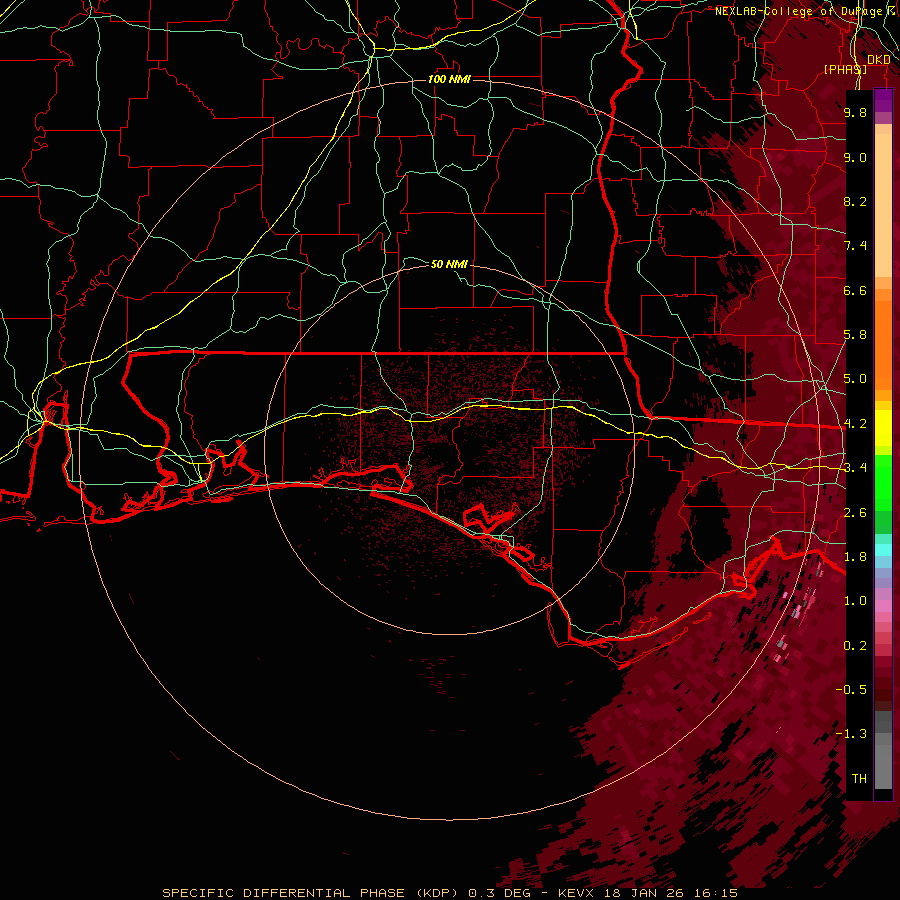This screenshot has width=900, height=900.
Task: Click the bright yellow segment of the color bar
Action: (883, 428)
